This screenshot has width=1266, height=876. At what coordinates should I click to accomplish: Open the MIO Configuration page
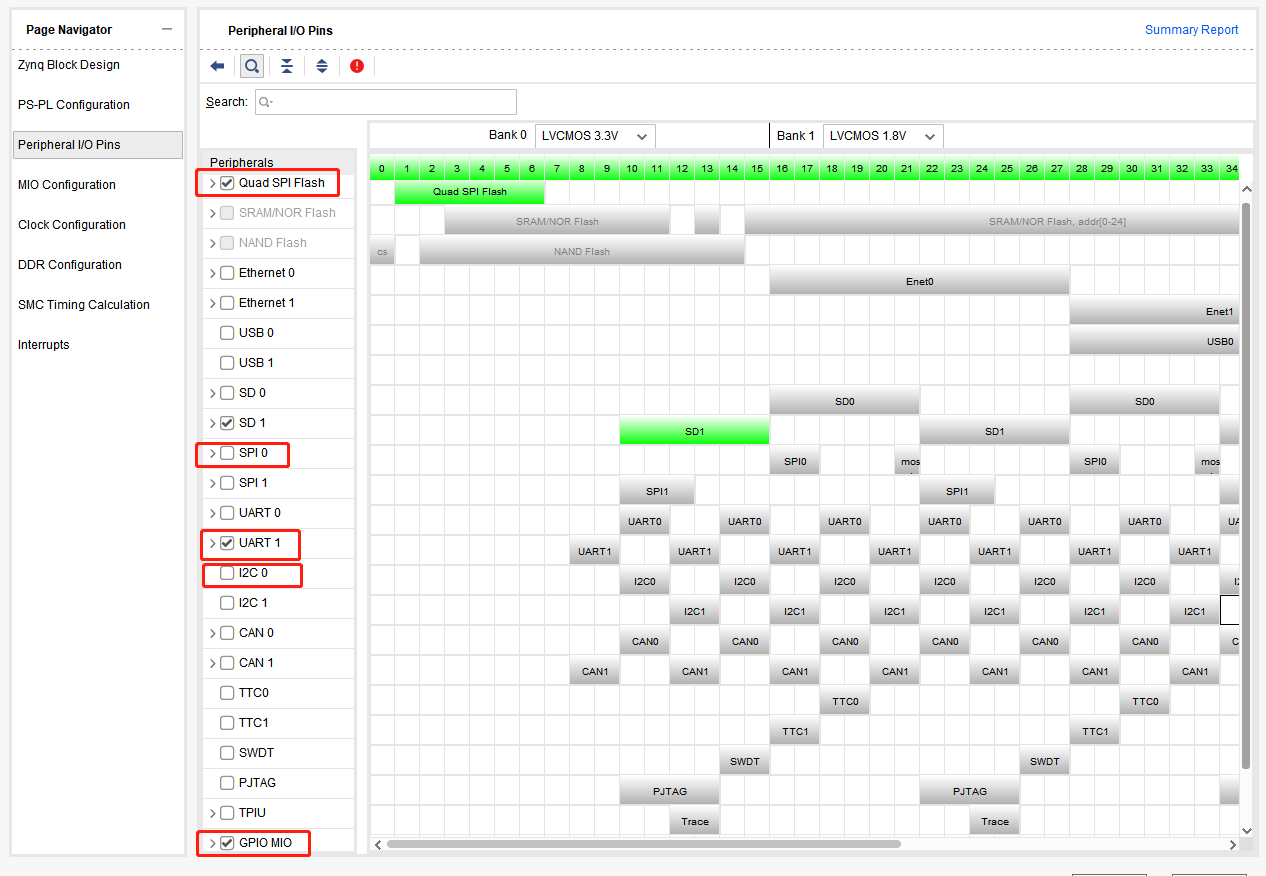click(67, 185)
